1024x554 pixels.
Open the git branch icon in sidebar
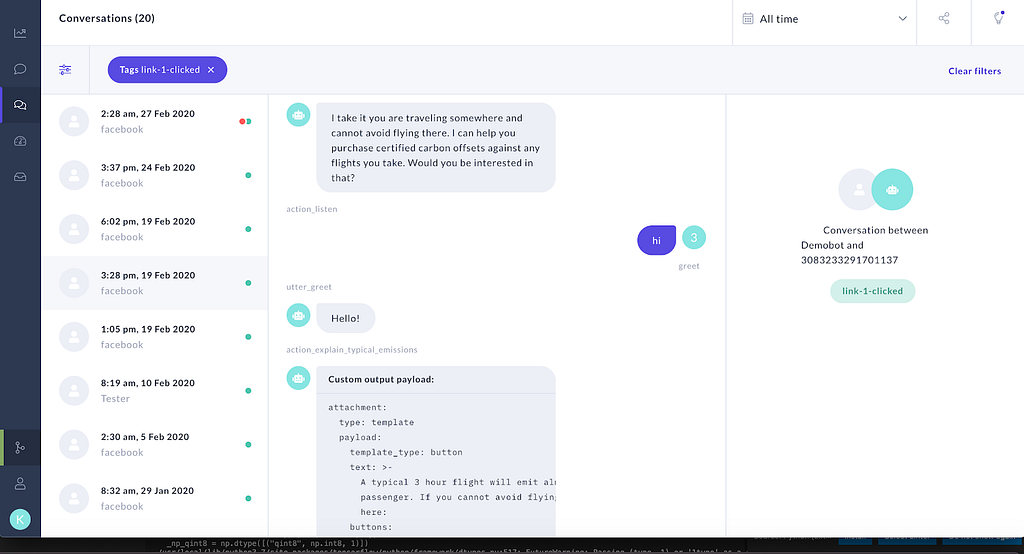(x=20, y=448)
